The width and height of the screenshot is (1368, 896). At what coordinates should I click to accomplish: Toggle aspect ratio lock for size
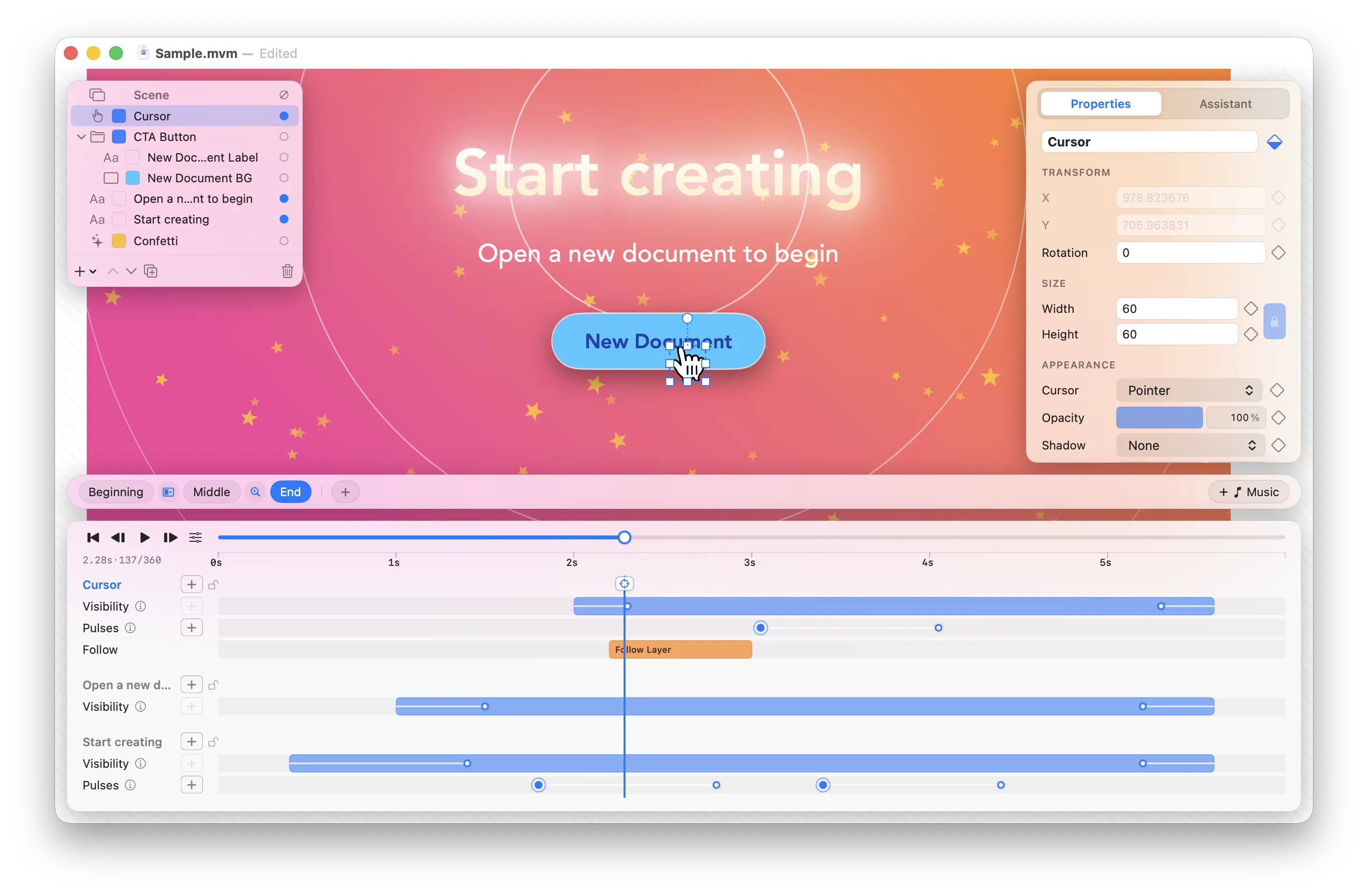1274,321
